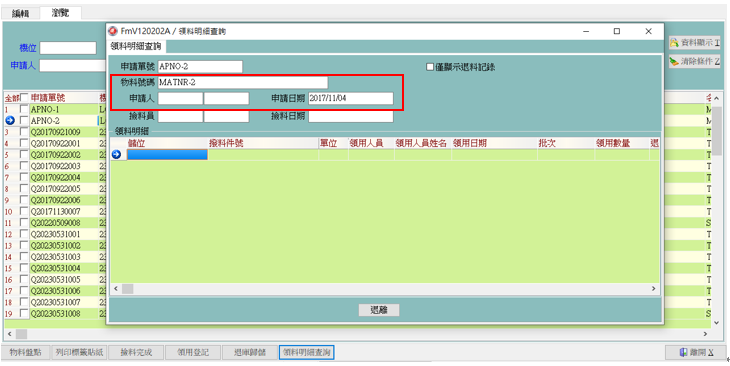Select the Q20170922004 row
Viewport: 730px width, 366px height.
[x=55, y=177]
